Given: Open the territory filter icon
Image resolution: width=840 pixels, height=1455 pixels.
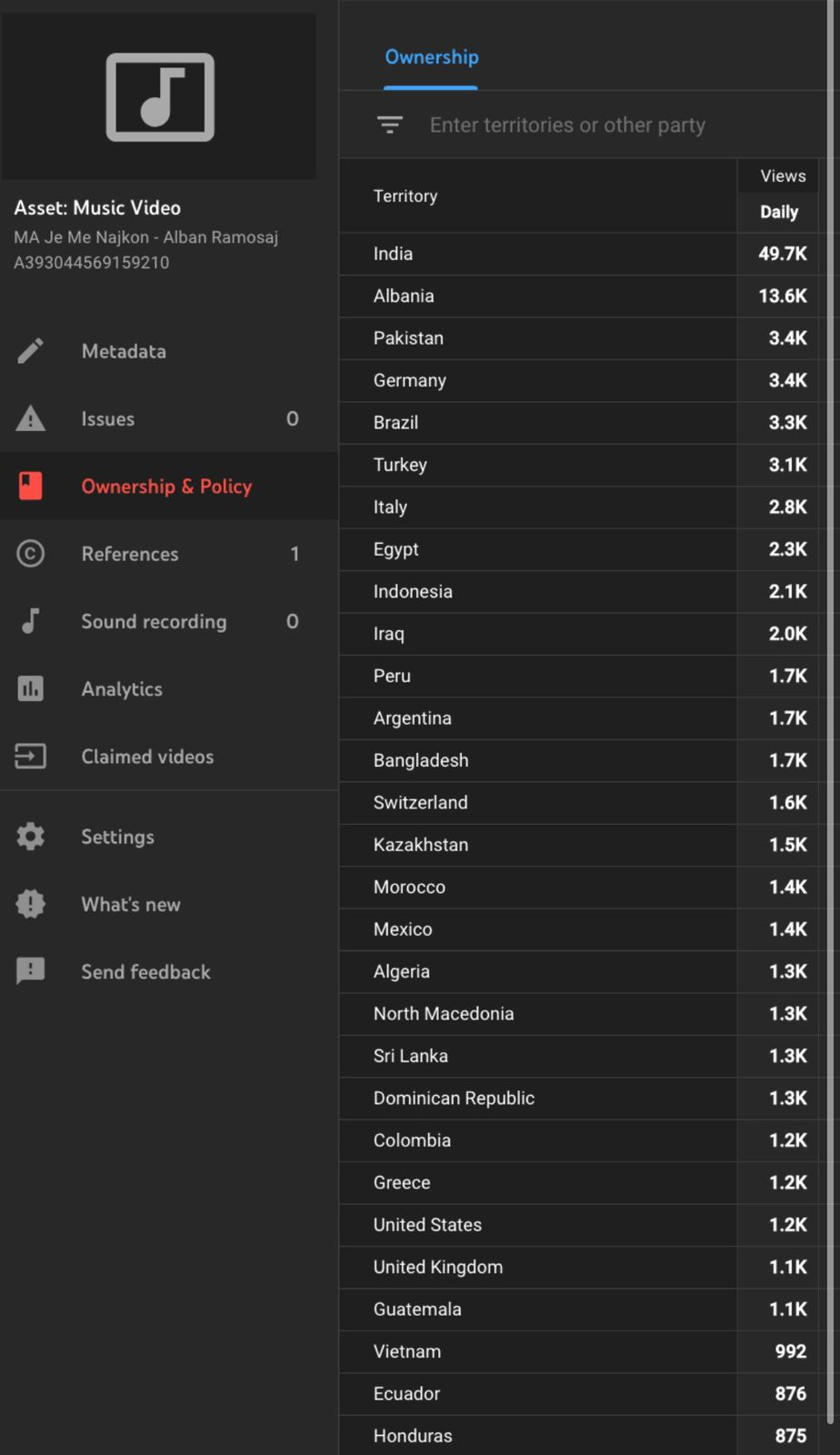Looking at the screenshot, I should click(x=390, y=125).
